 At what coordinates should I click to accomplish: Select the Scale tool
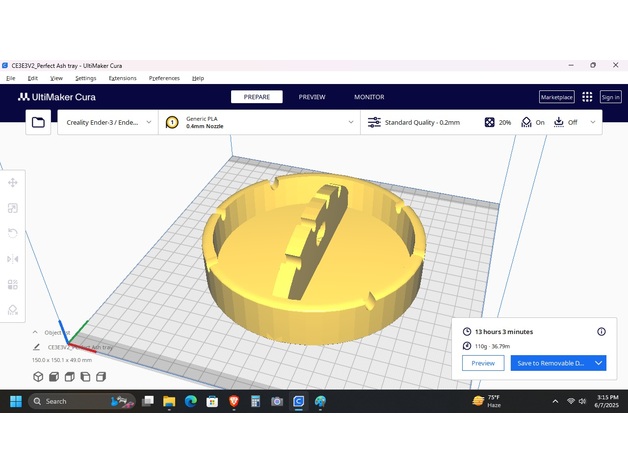point(13,208)
